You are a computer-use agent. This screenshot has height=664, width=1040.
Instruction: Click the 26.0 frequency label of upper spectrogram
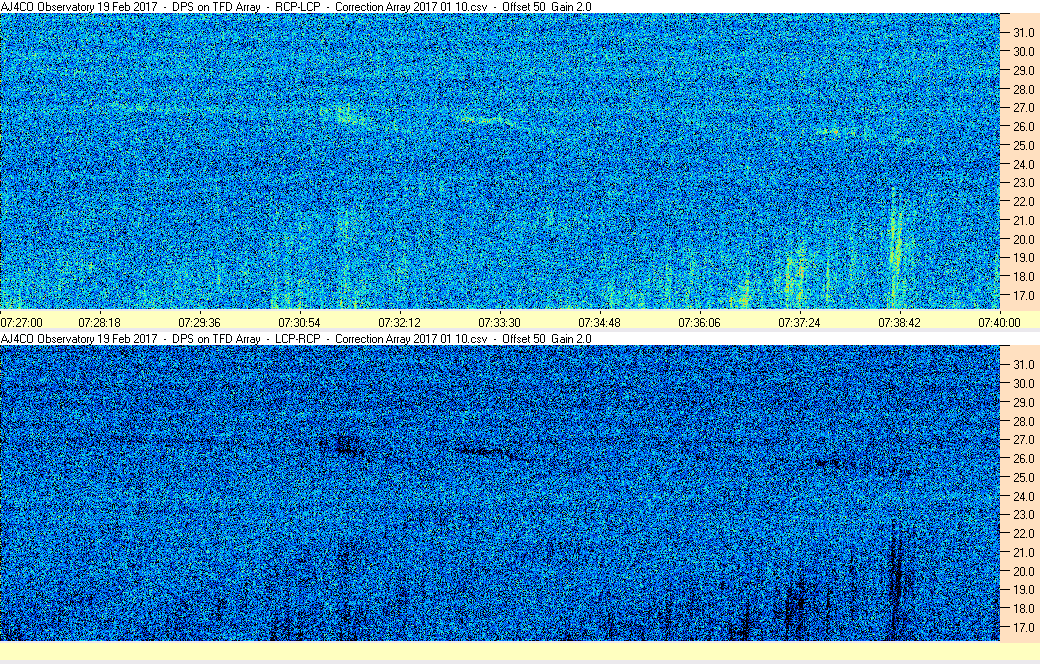click(1023, 127)
